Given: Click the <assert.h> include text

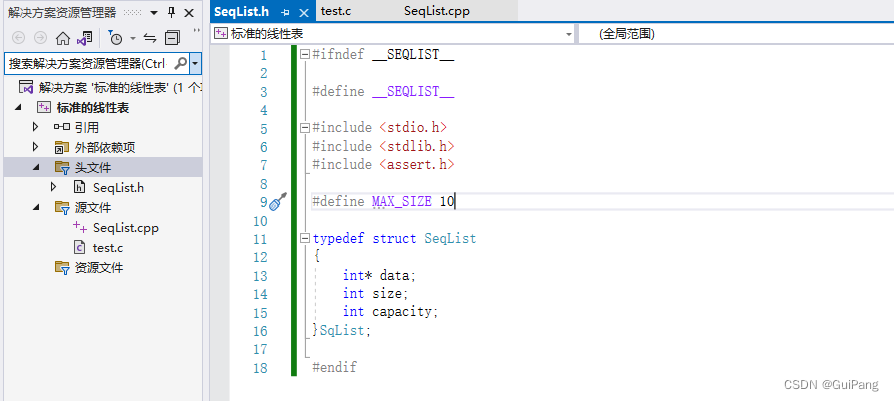Looking at the screenshot, I should pos(417,164).
